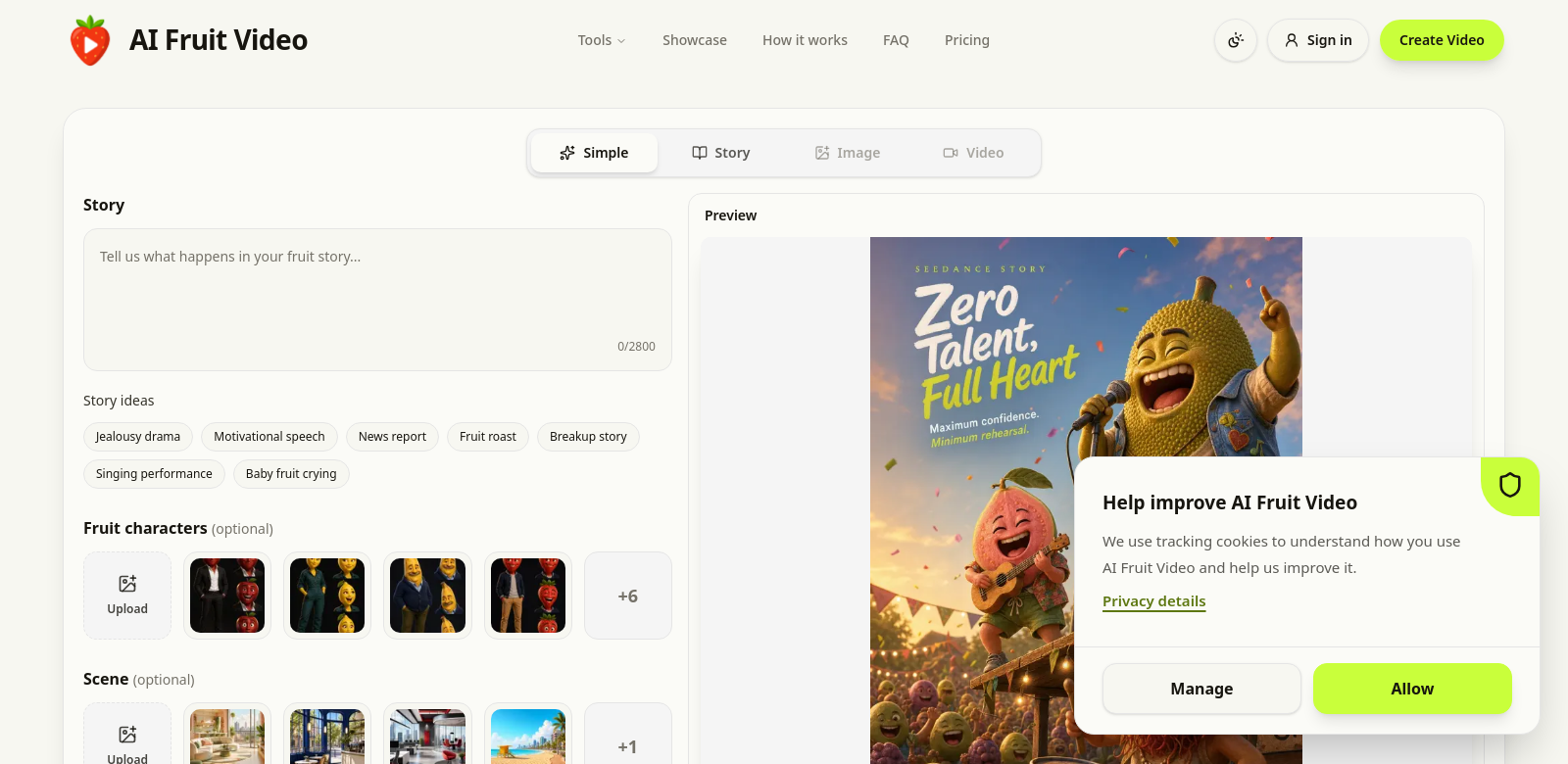Select the modern office scene thumbnail
Viewport: 1568px width, 764px height.
[x=427, y=735]
